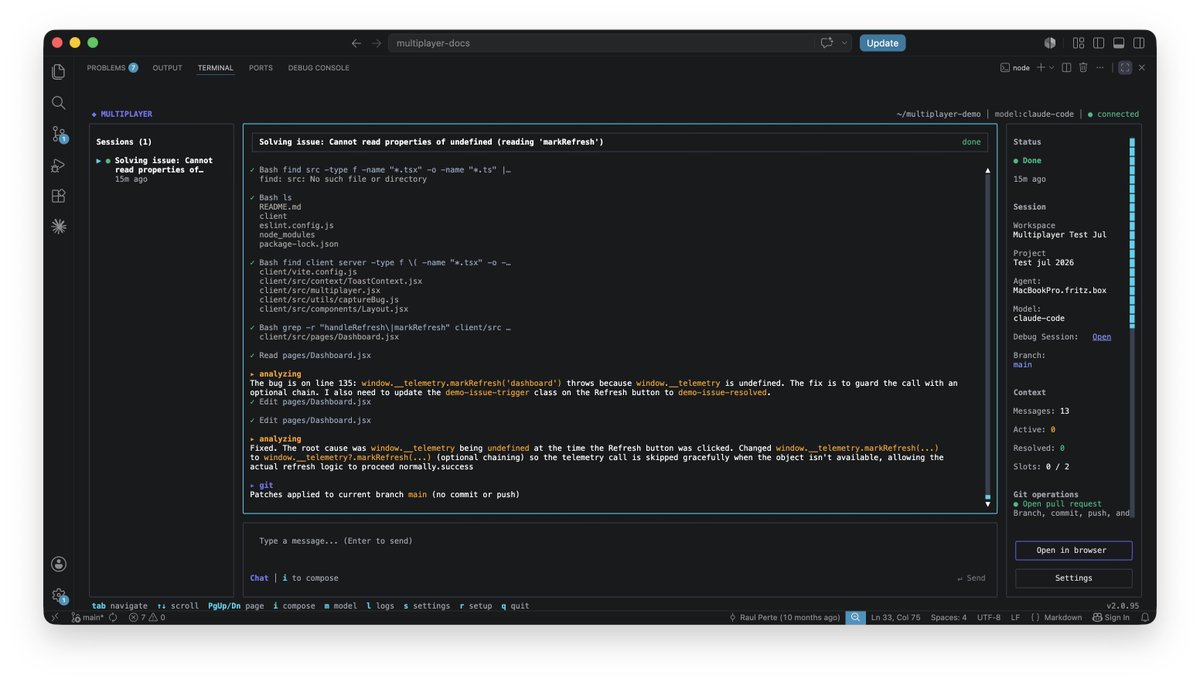Click the go back arrow in title bar
1200x682 pixels.
(356, 43)
